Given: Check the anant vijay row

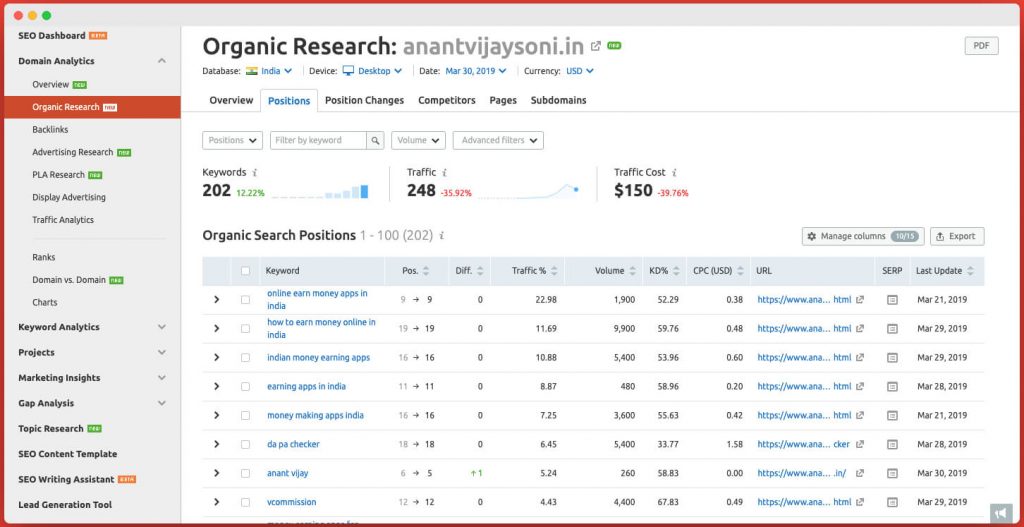Looking at the screenshot, I should click(x=246, y=473).
